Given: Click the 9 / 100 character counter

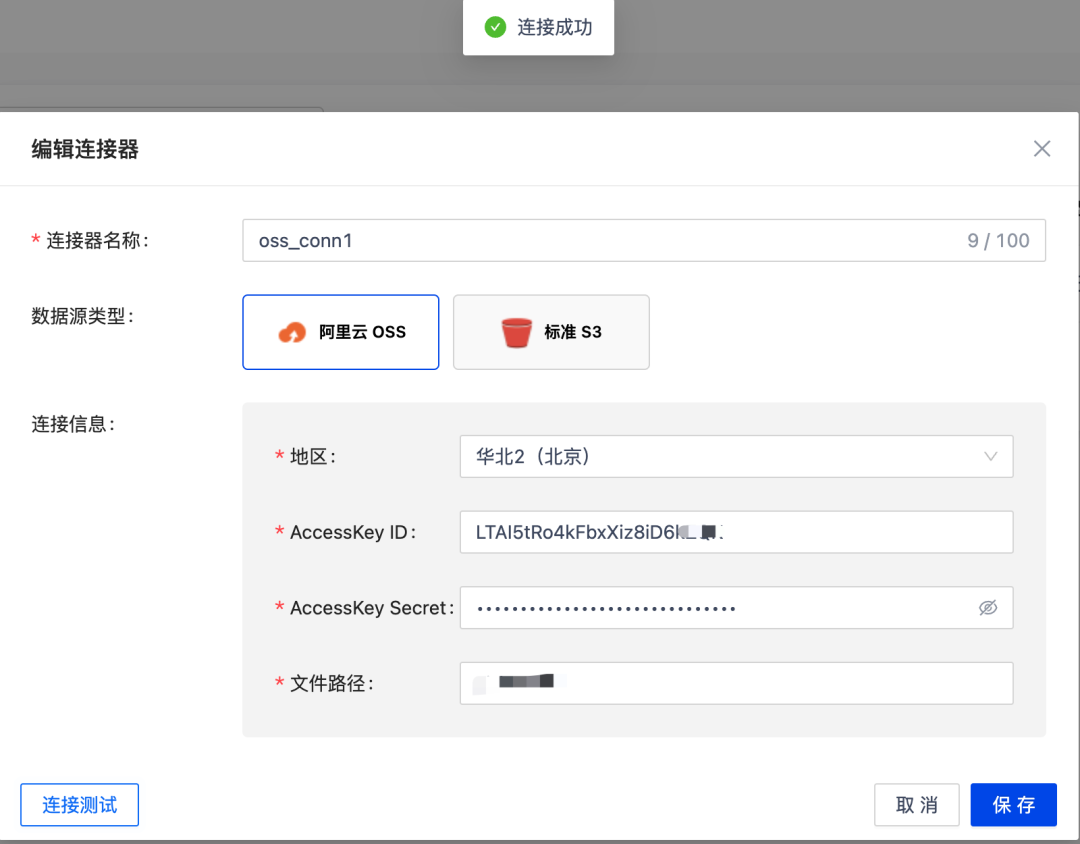Looking at the screenshot, I should 998,240.
